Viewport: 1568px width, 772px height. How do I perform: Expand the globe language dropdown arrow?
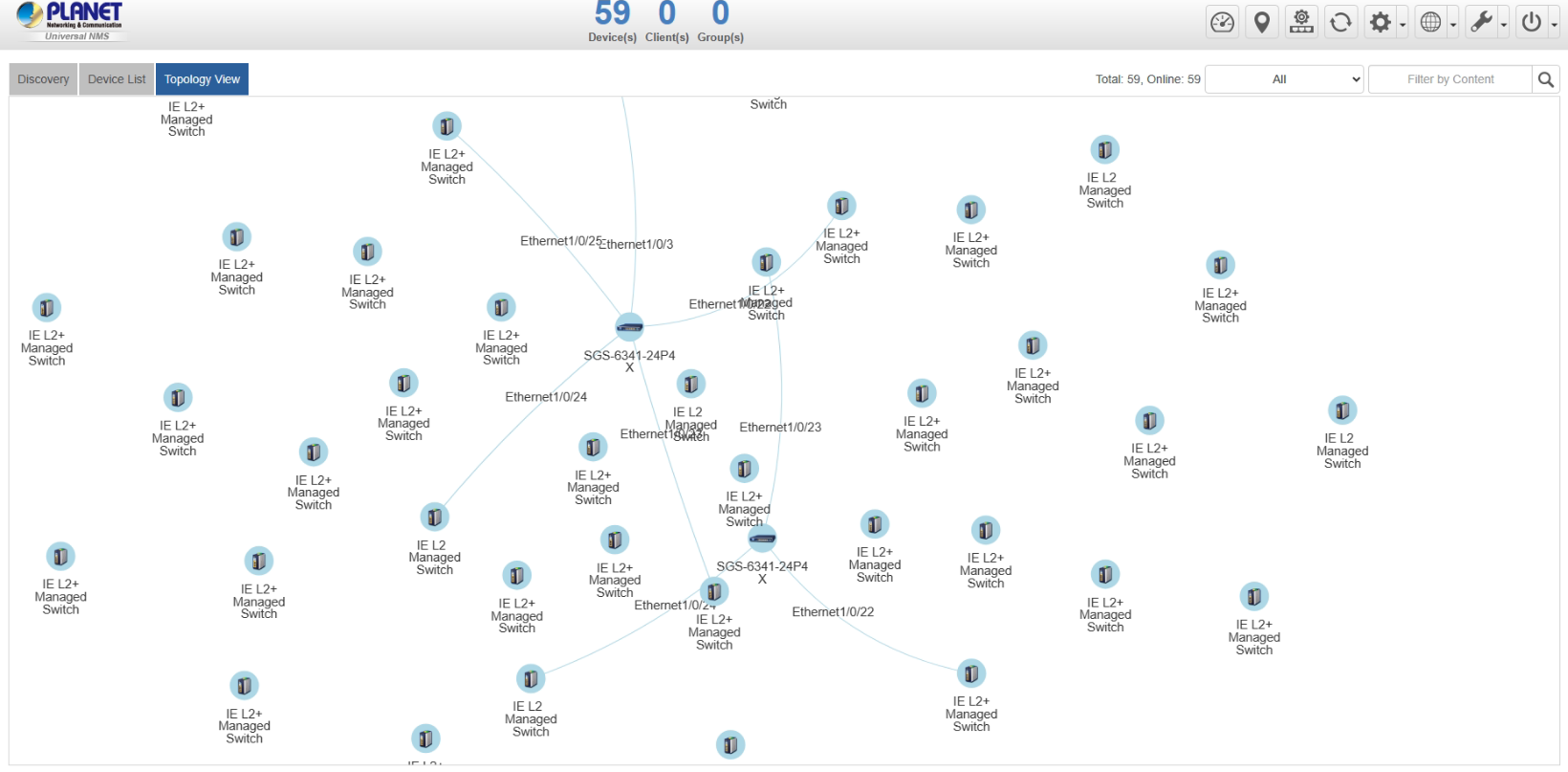(1453, 25)
